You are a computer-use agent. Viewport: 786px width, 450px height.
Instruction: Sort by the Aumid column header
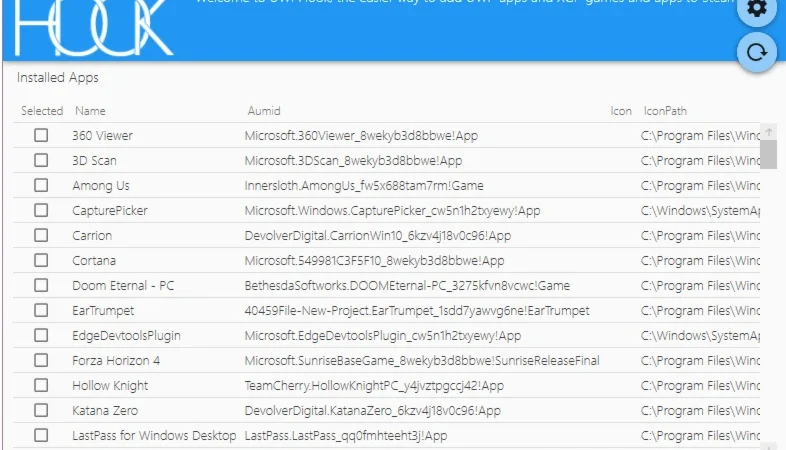[x=264, y=111]
